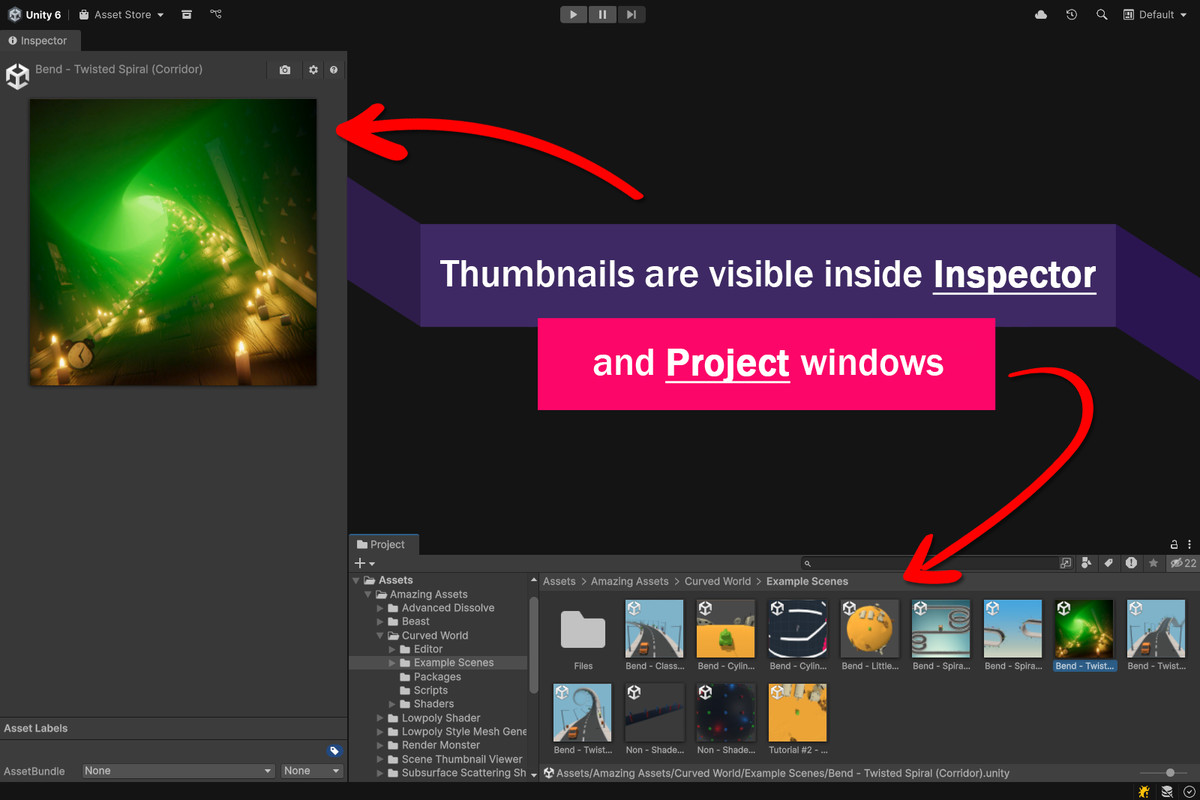Image resolution: width=1200 pixels, height=800 pixels.
Task: Select Scene Thumbnail Viewer folder
Action: pos(461,759)
